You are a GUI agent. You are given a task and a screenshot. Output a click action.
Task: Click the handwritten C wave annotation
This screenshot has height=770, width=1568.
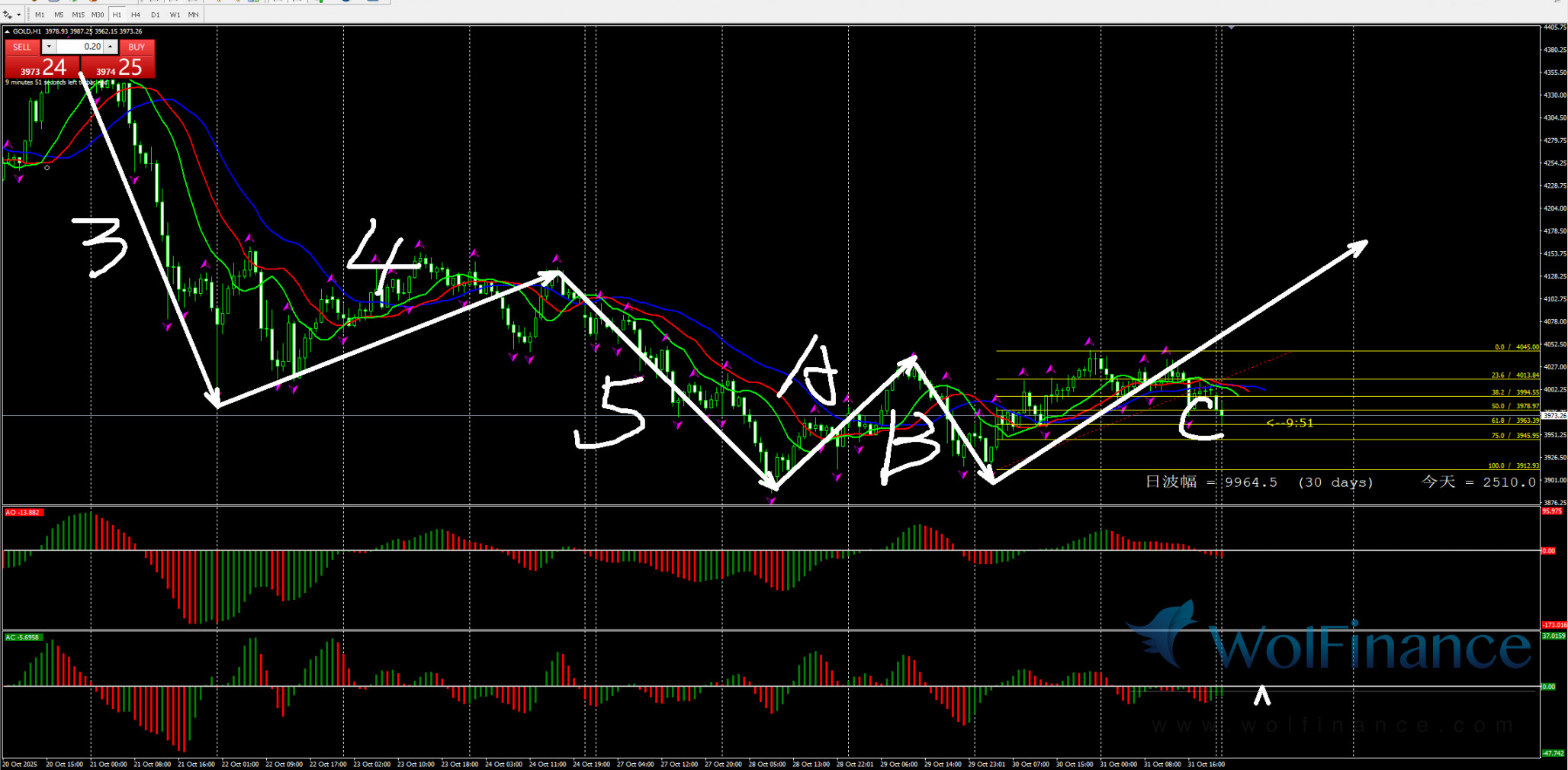1201,418
